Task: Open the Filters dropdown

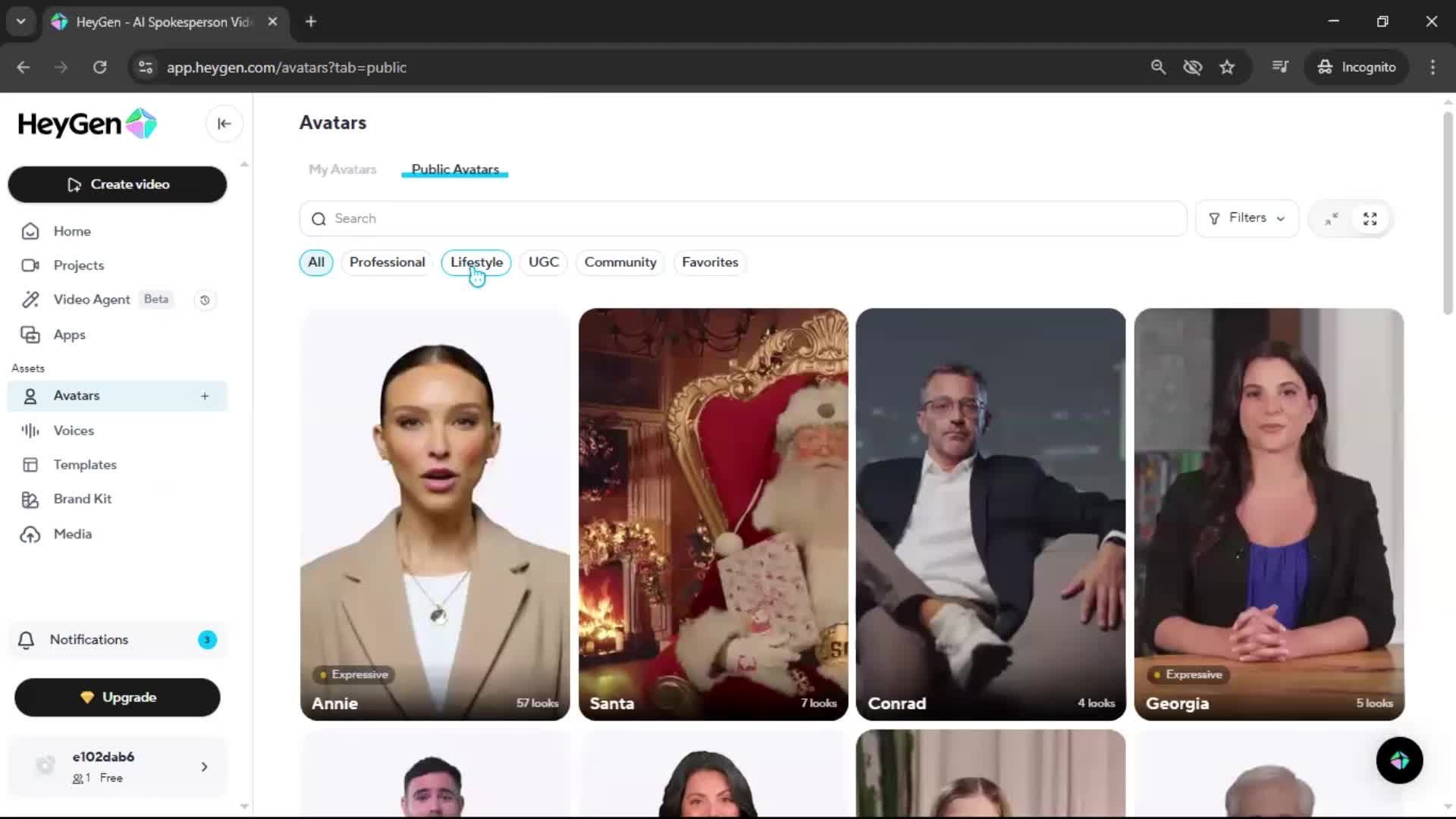Action: coord(1247,218)
